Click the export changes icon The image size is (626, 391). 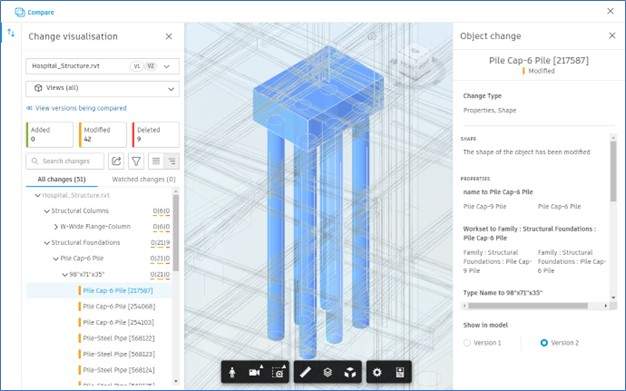(116, 161)
